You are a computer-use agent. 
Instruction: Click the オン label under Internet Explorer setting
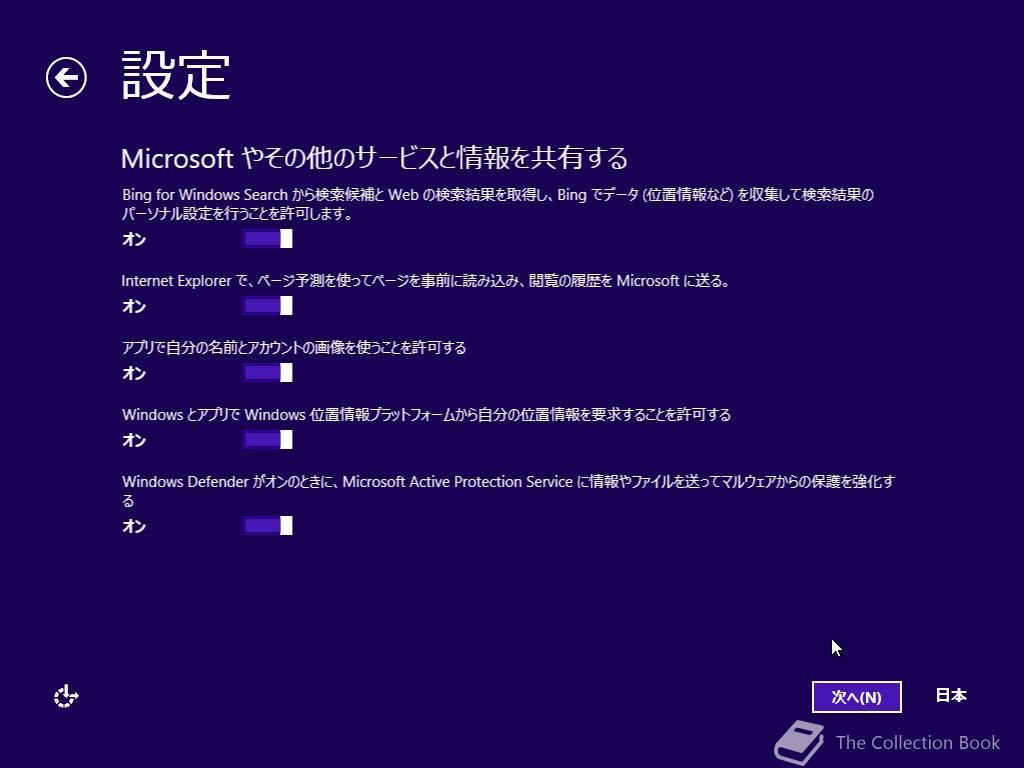coord(134,306)
